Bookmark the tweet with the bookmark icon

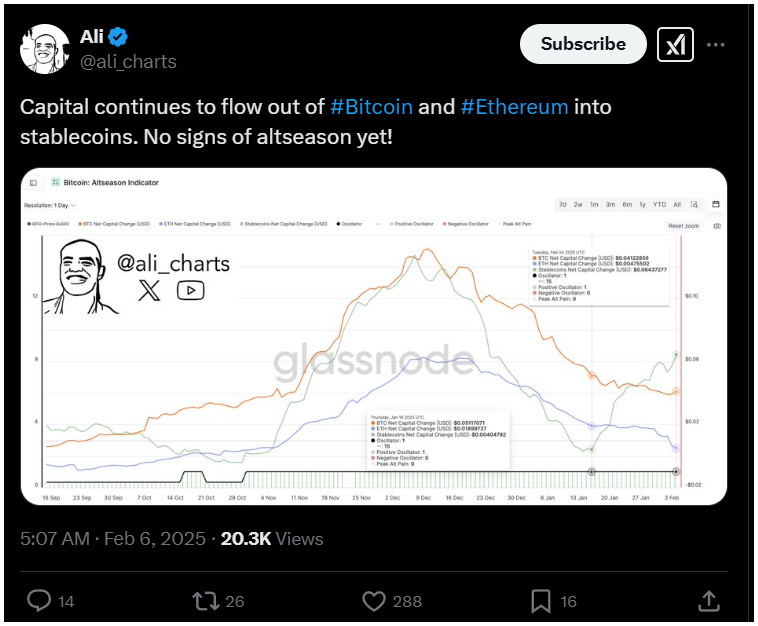[x=540, y=601]
